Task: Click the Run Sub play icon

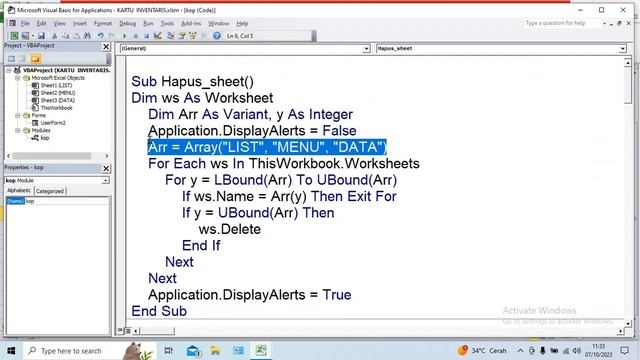Action: 124,36
